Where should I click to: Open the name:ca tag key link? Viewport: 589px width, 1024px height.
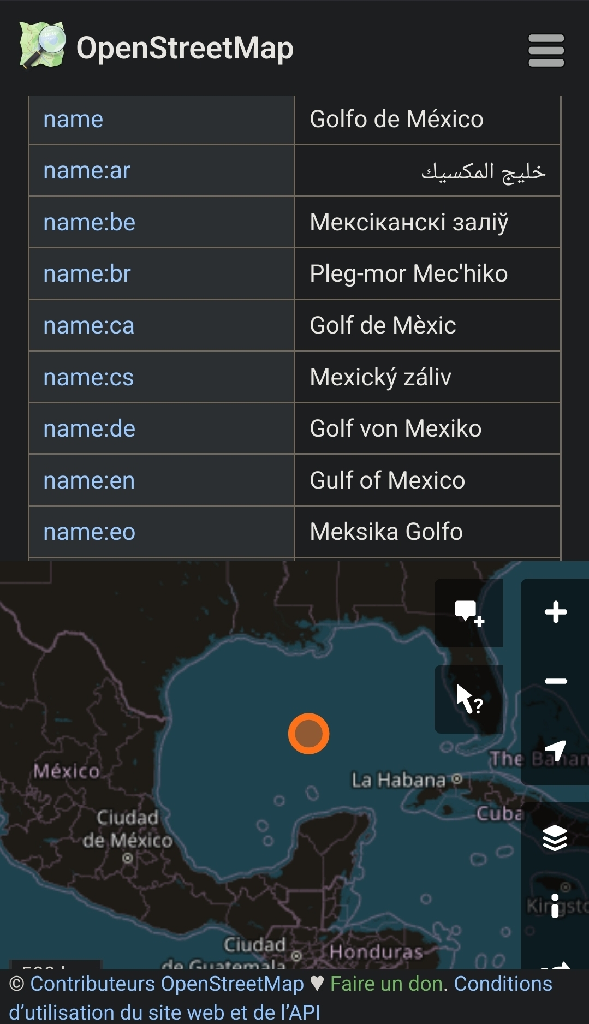(x=89, y=325)
